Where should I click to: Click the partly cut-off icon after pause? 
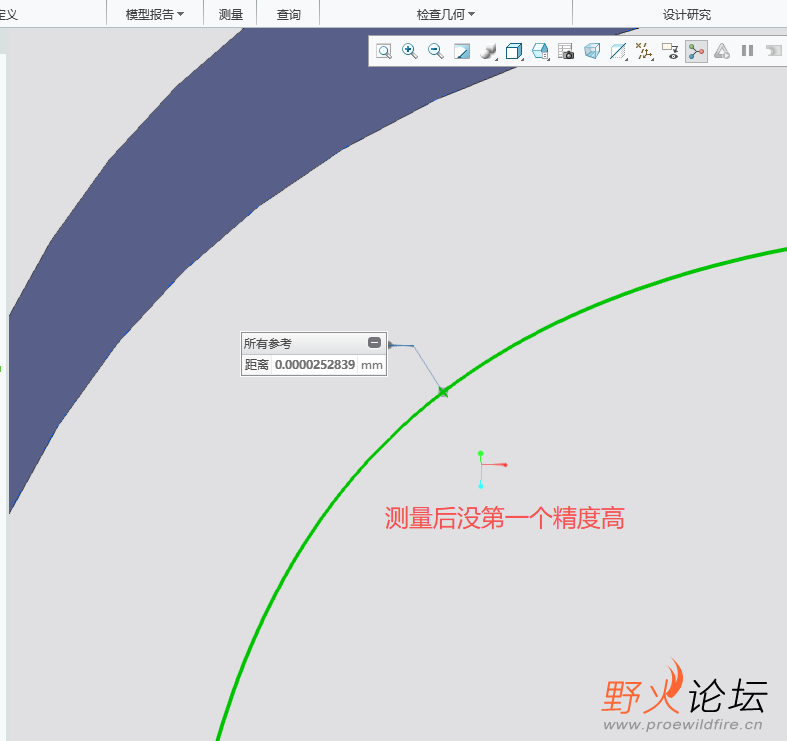[774, 51]
